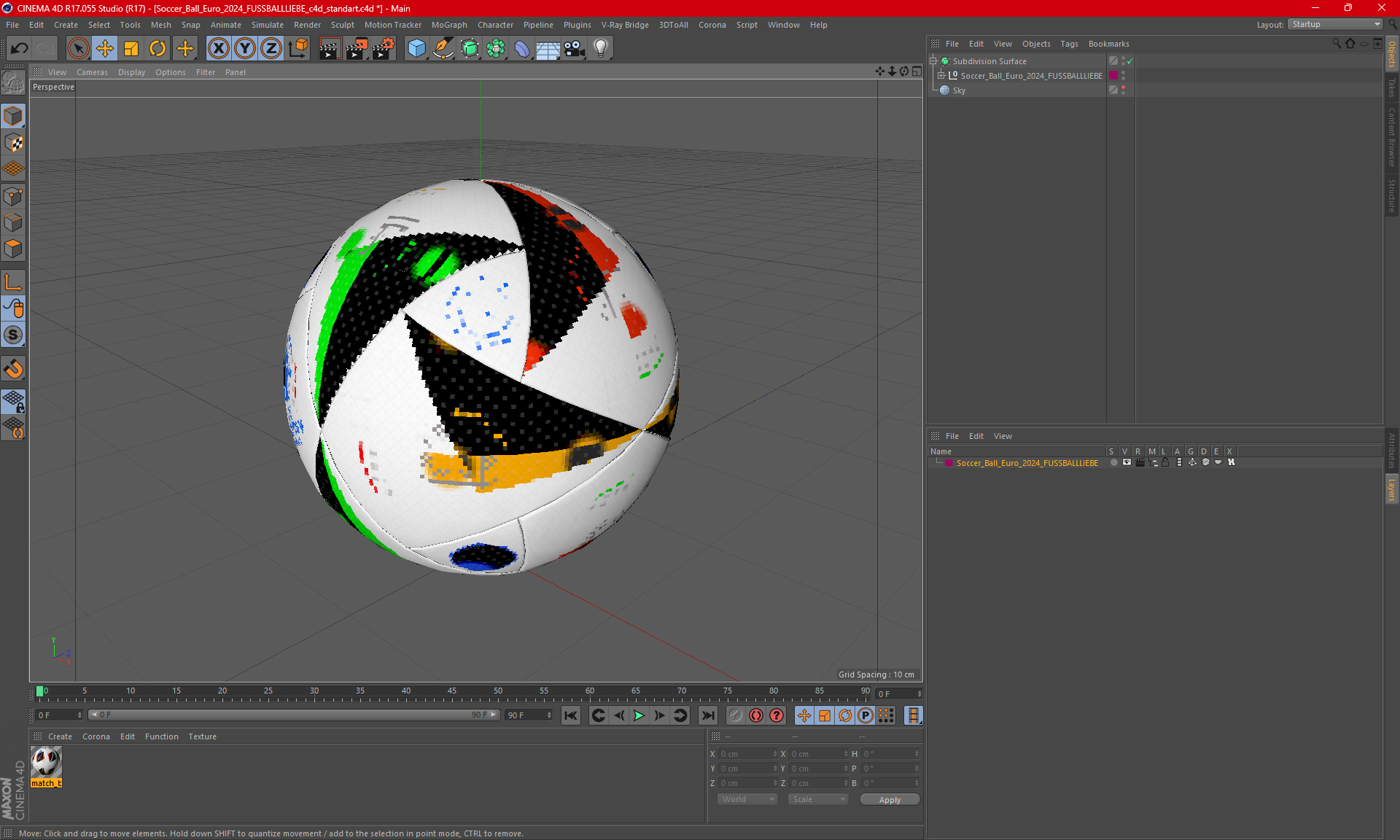
Task: Open the Deformer objects icon
Action: [522, 49]
